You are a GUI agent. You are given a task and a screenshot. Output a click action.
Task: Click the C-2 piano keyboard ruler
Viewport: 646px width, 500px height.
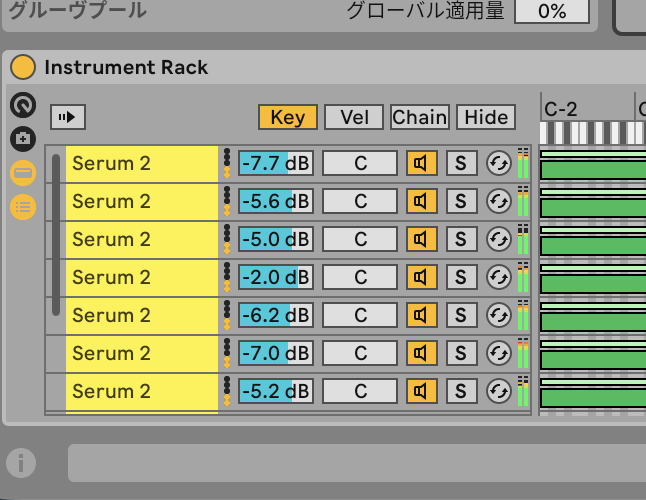pos(593,133)
